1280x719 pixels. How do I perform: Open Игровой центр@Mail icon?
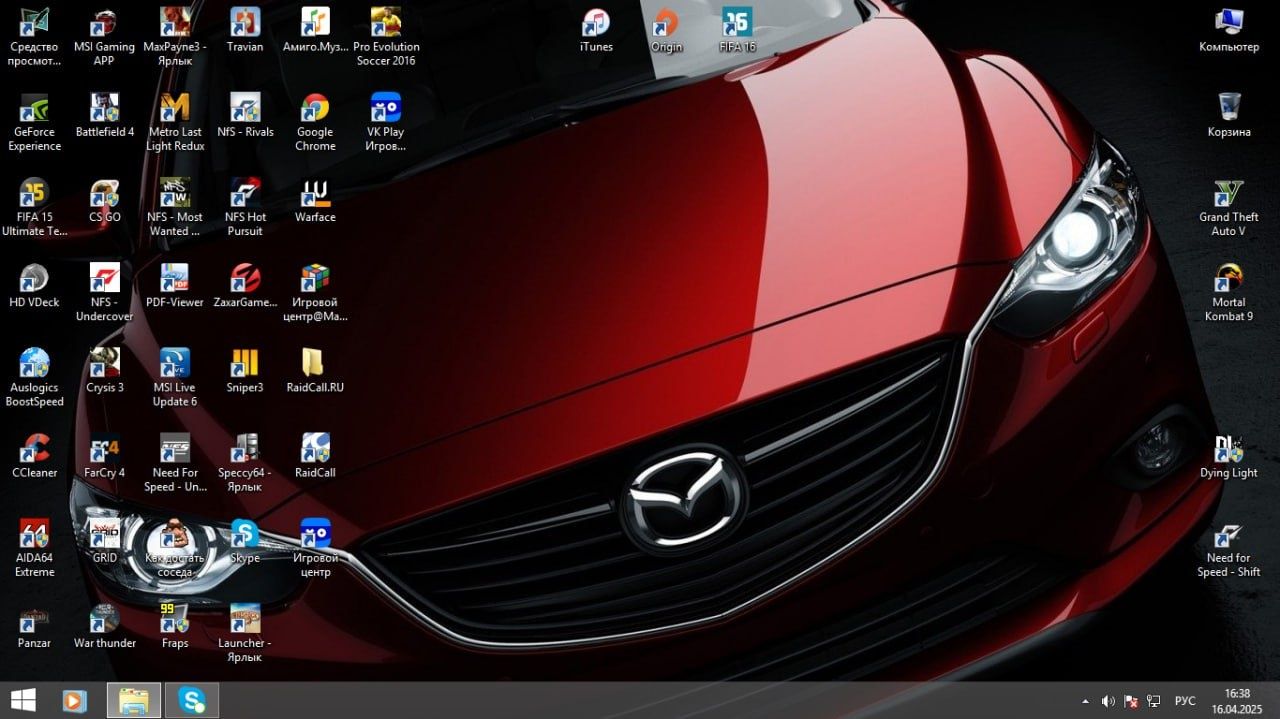[x=315, y=292]
